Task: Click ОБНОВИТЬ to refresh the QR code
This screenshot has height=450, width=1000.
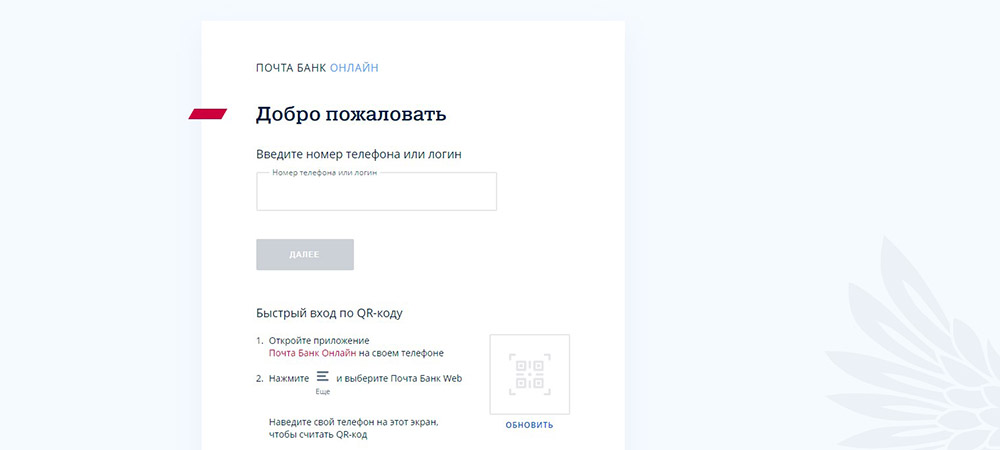Action: [x=529, y=425]
